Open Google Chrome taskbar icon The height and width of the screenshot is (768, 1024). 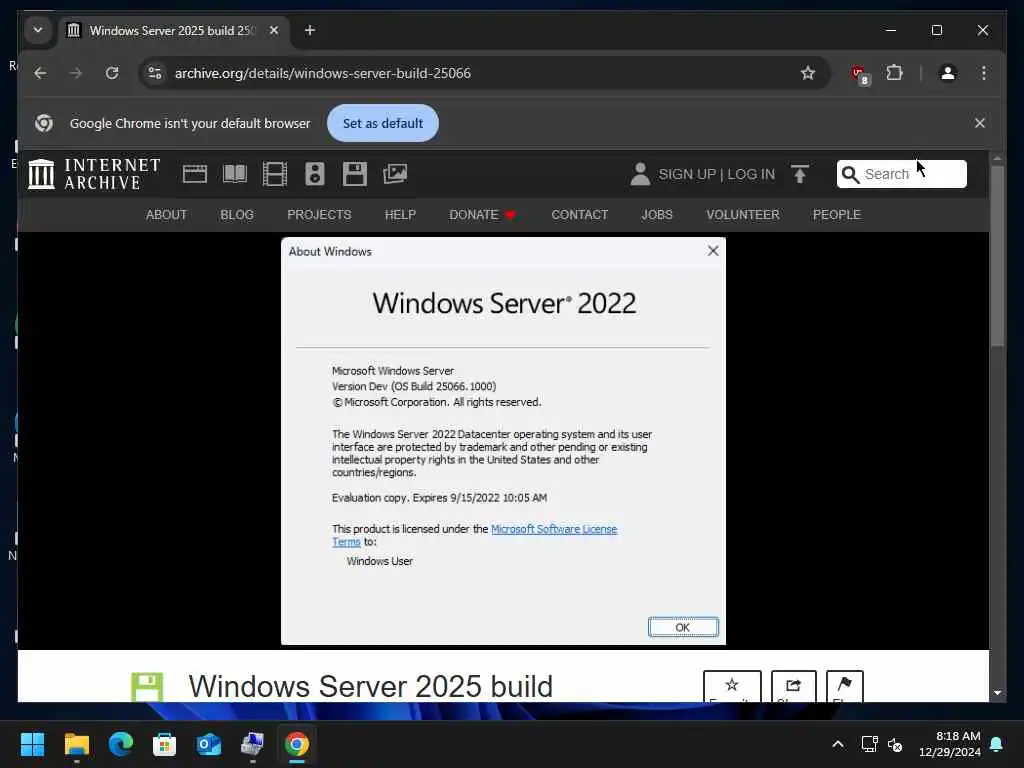tap(296, 744)
